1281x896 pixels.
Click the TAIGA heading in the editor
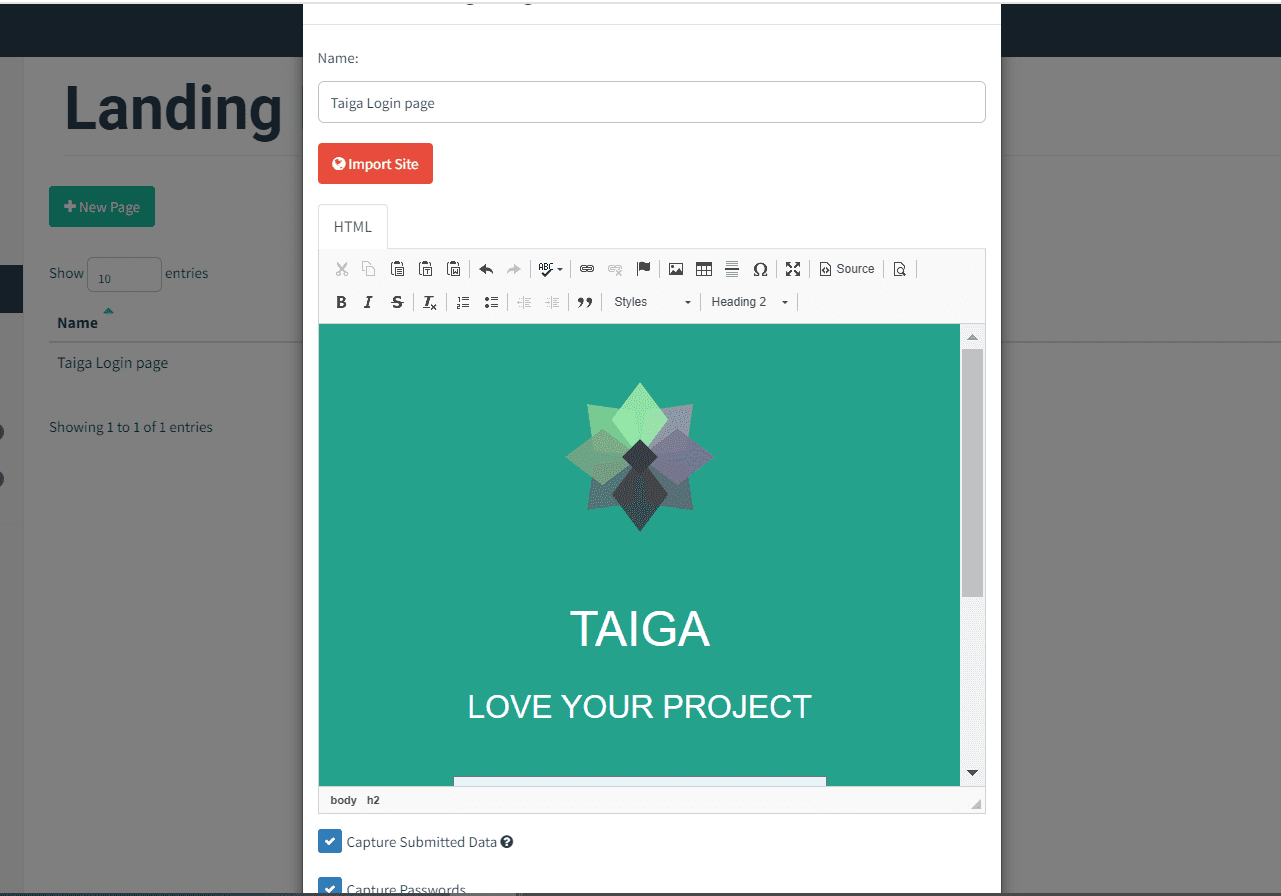[640, 629]
